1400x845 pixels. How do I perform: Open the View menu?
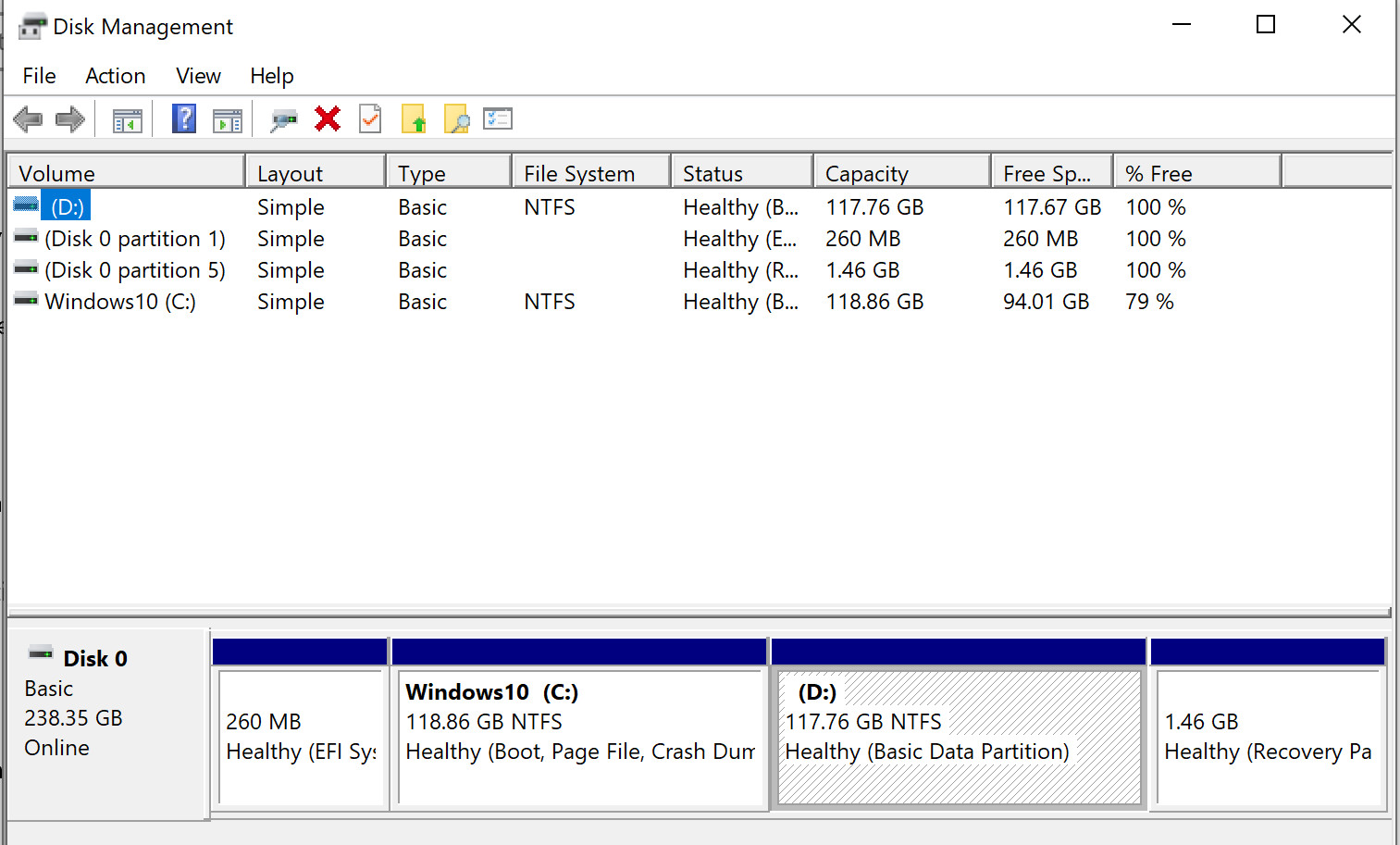pyautogui.click(x=198, y=76)
